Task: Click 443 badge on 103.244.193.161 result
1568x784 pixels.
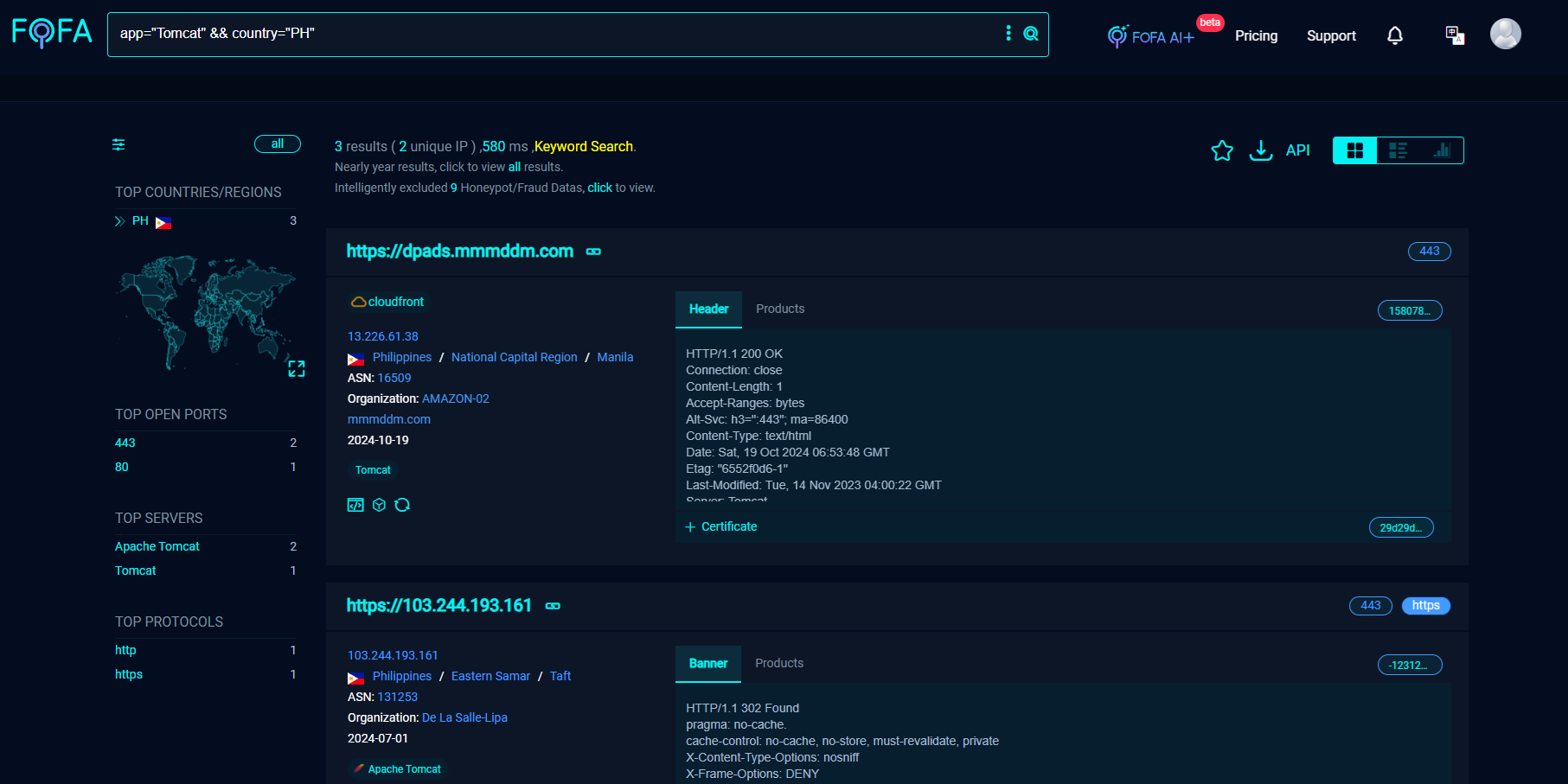Action: point(1371,606)
